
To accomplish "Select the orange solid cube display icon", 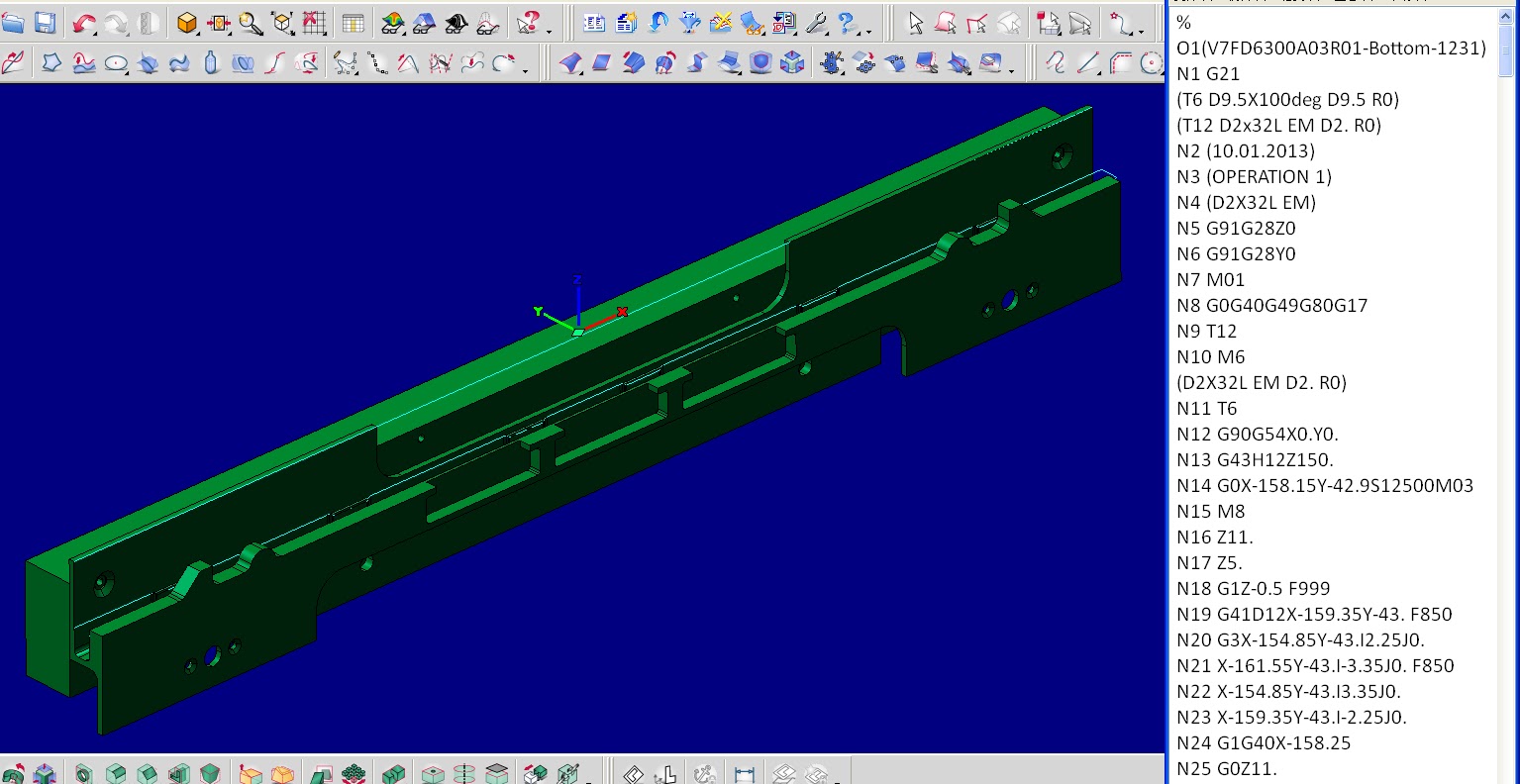I will (187, 23).
